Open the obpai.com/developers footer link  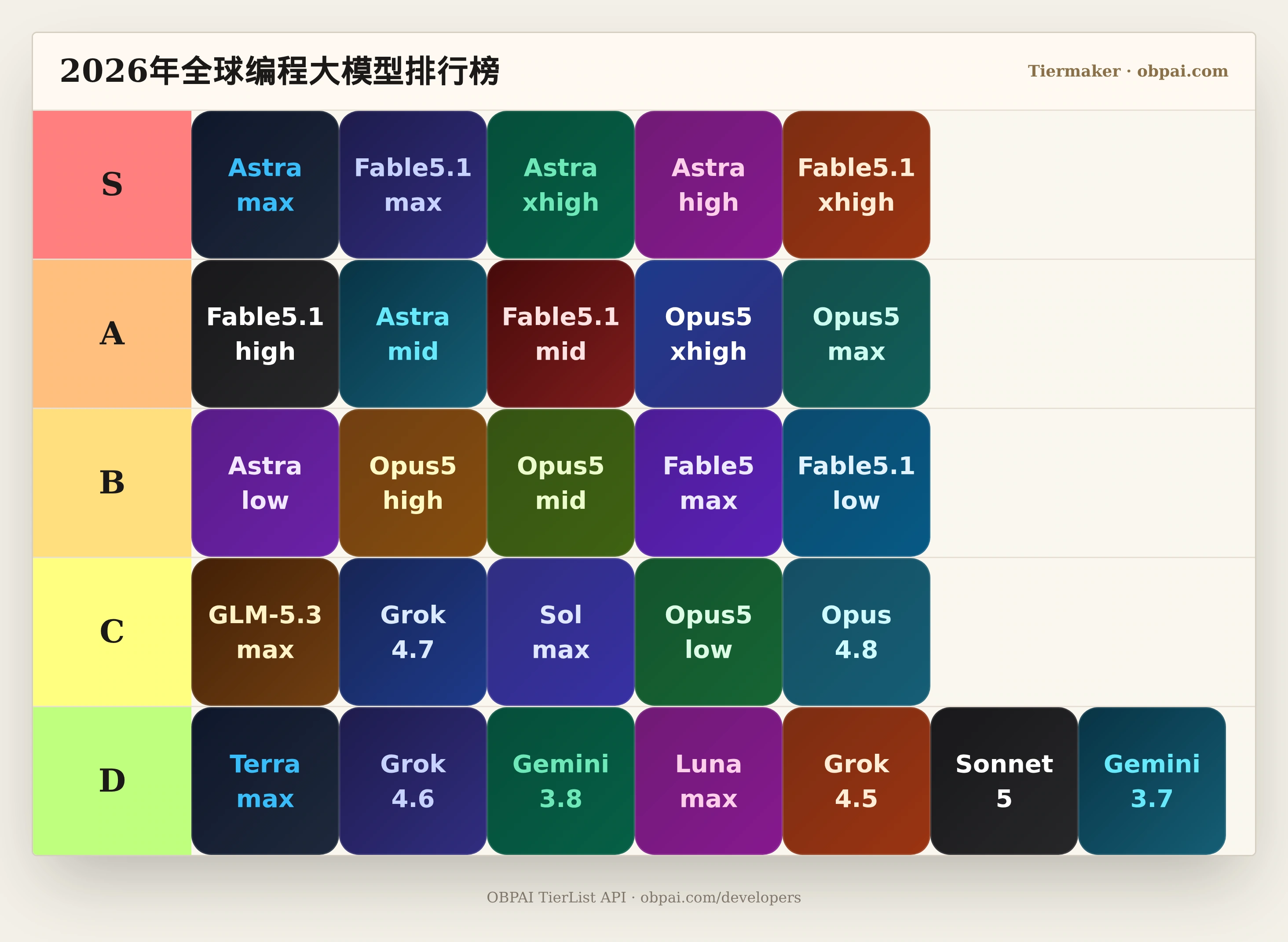pos(721,898)
